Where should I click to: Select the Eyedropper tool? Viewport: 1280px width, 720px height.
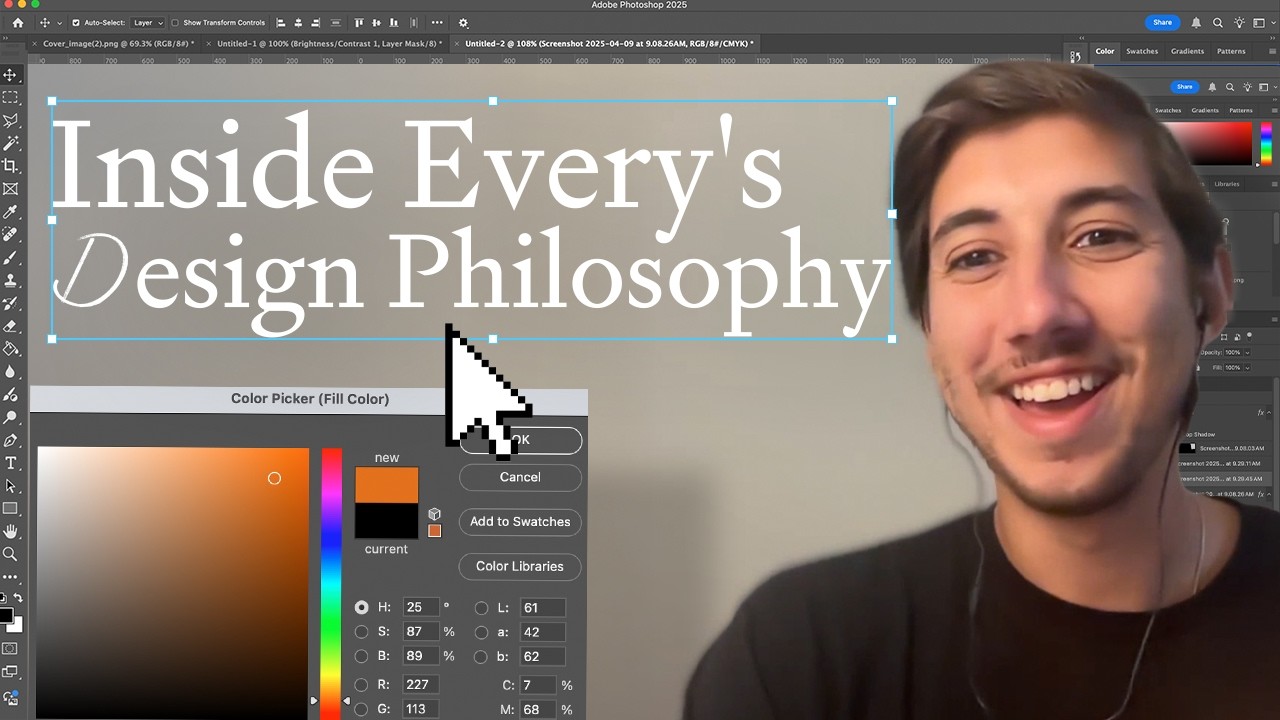tap(11, 212)
